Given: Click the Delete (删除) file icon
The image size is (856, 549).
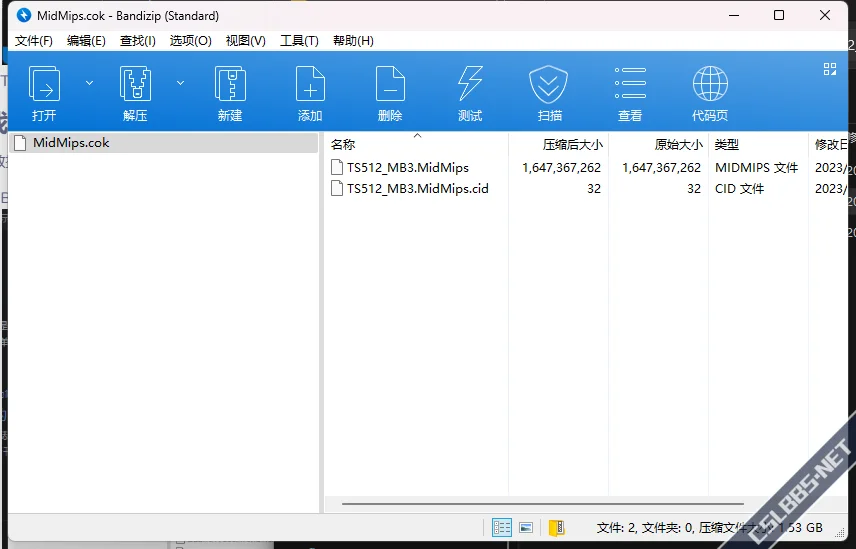Looking at the screenshot, I should [x=390, y=84].
